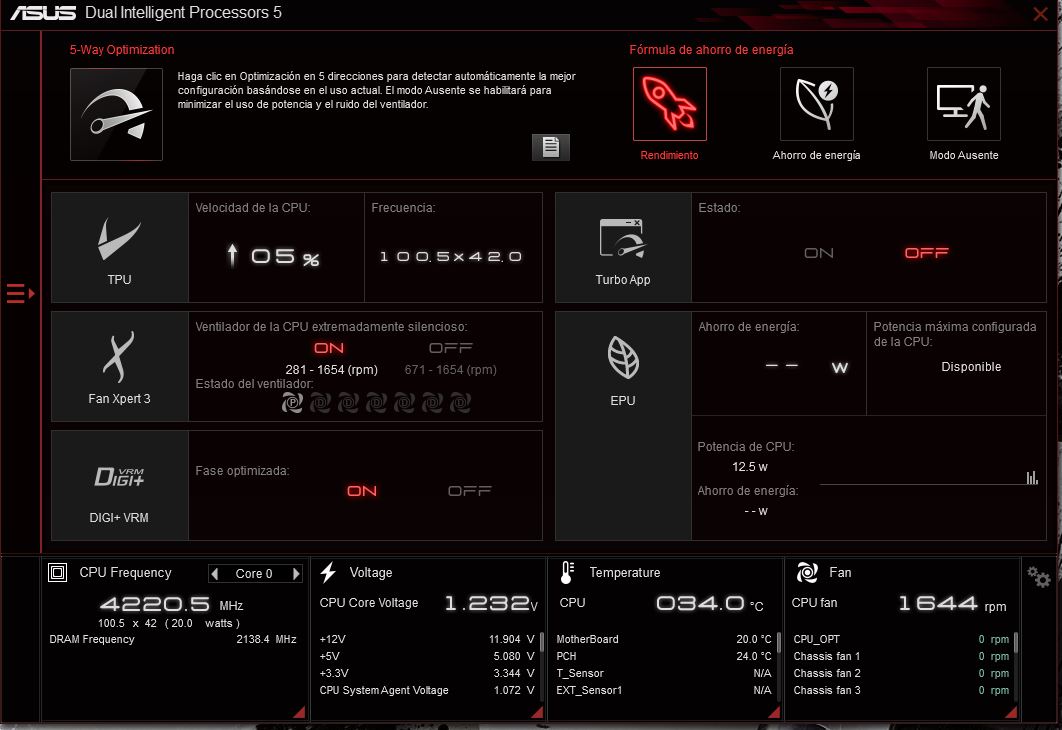
Task: Select the Rendimiento rocket mode
Action: (669, 104)
